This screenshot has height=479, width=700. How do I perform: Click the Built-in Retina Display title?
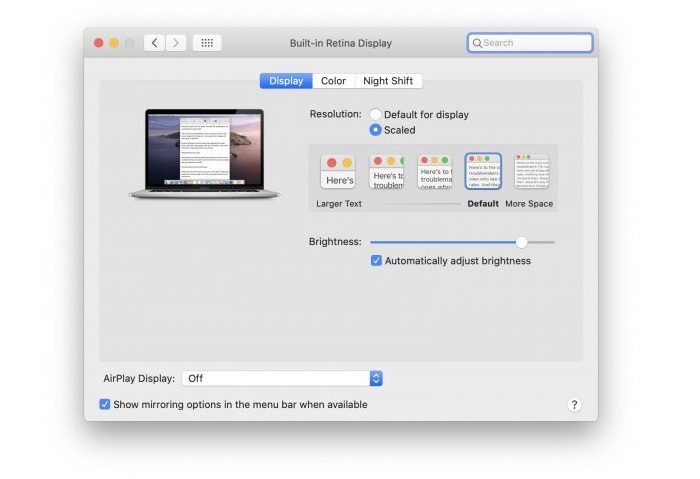coord(341,43)
